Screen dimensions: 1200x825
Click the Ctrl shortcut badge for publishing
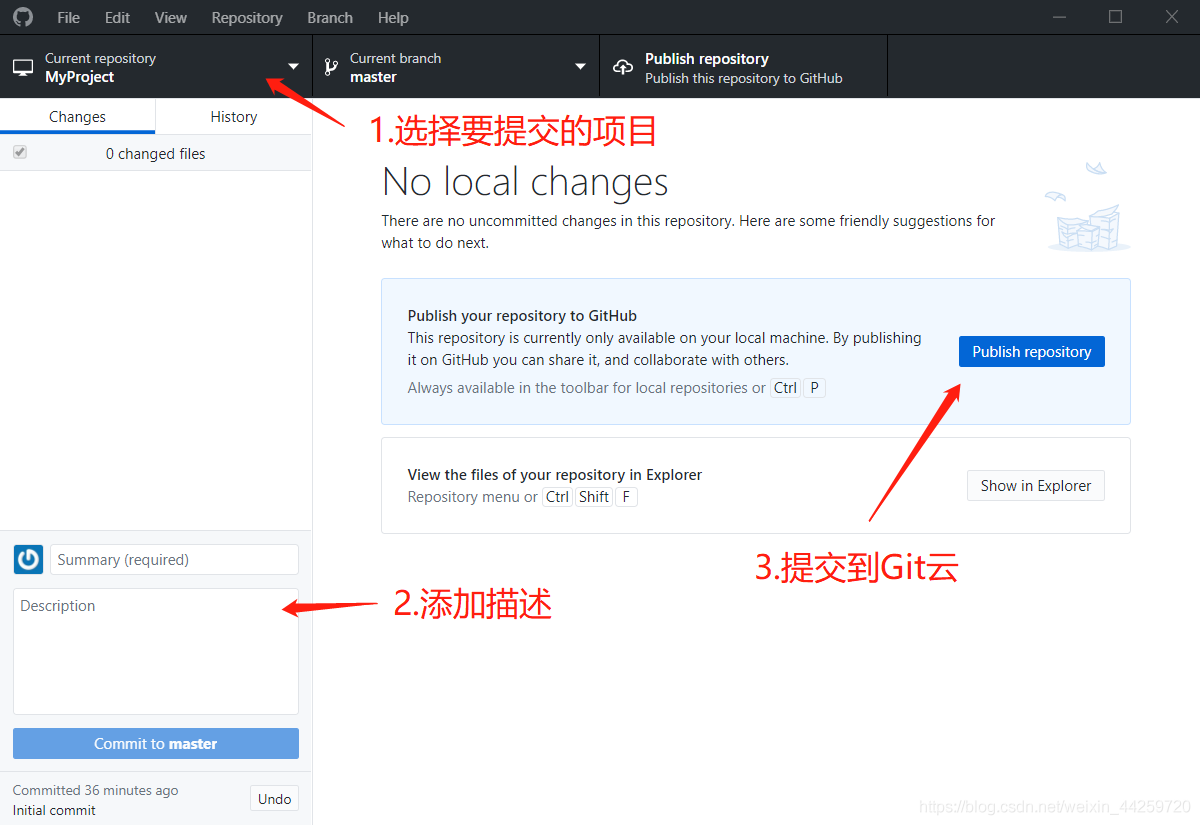785,387
